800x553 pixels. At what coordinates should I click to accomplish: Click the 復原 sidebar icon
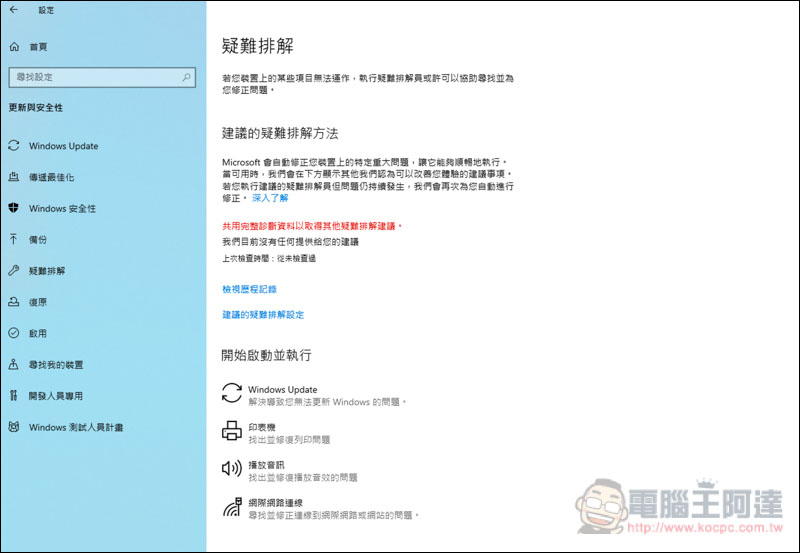tap(14, 302)
